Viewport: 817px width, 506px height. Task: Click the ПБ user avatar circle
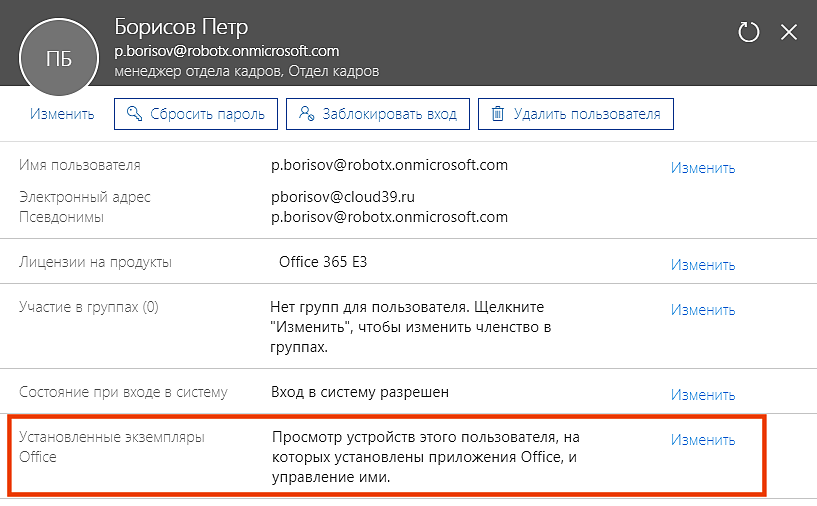click(x=59, y=59)
